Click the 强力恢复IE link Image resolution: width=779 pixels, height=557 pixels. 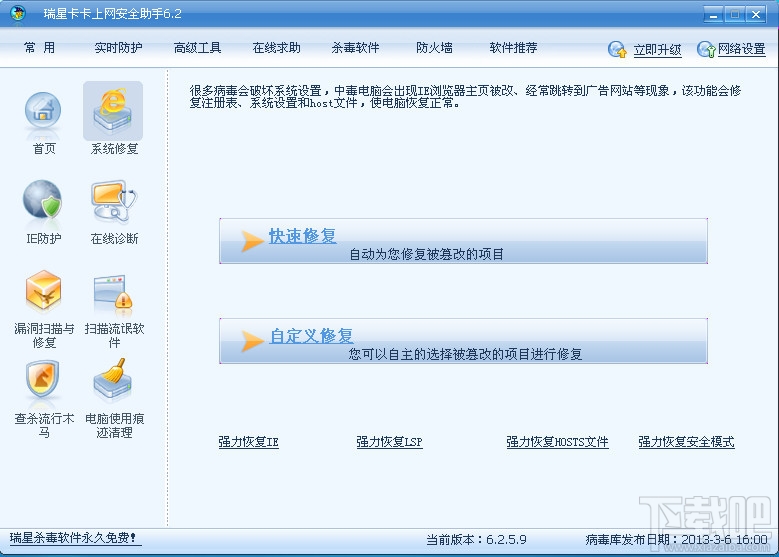248,442
